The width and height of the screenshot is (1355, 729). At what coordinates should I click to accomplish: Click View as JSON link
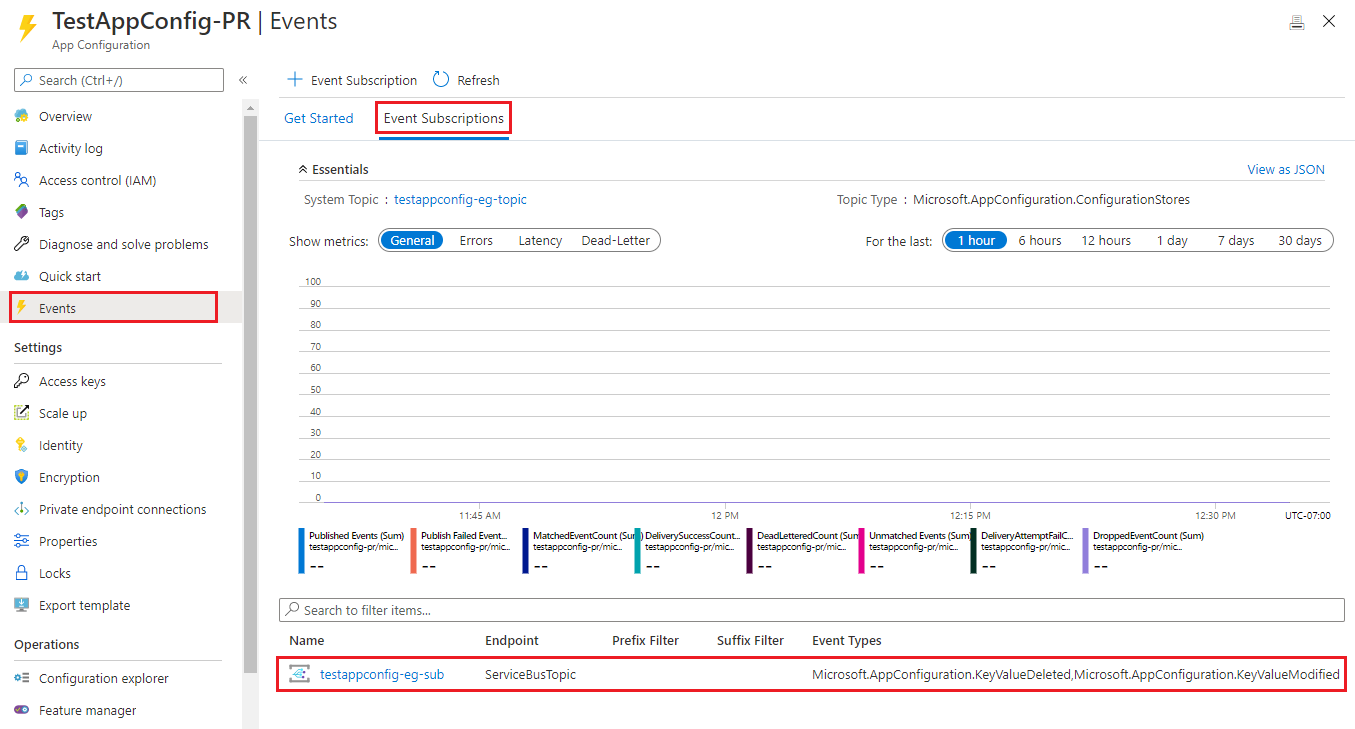pyautogui.click(x=1285, y=169)
